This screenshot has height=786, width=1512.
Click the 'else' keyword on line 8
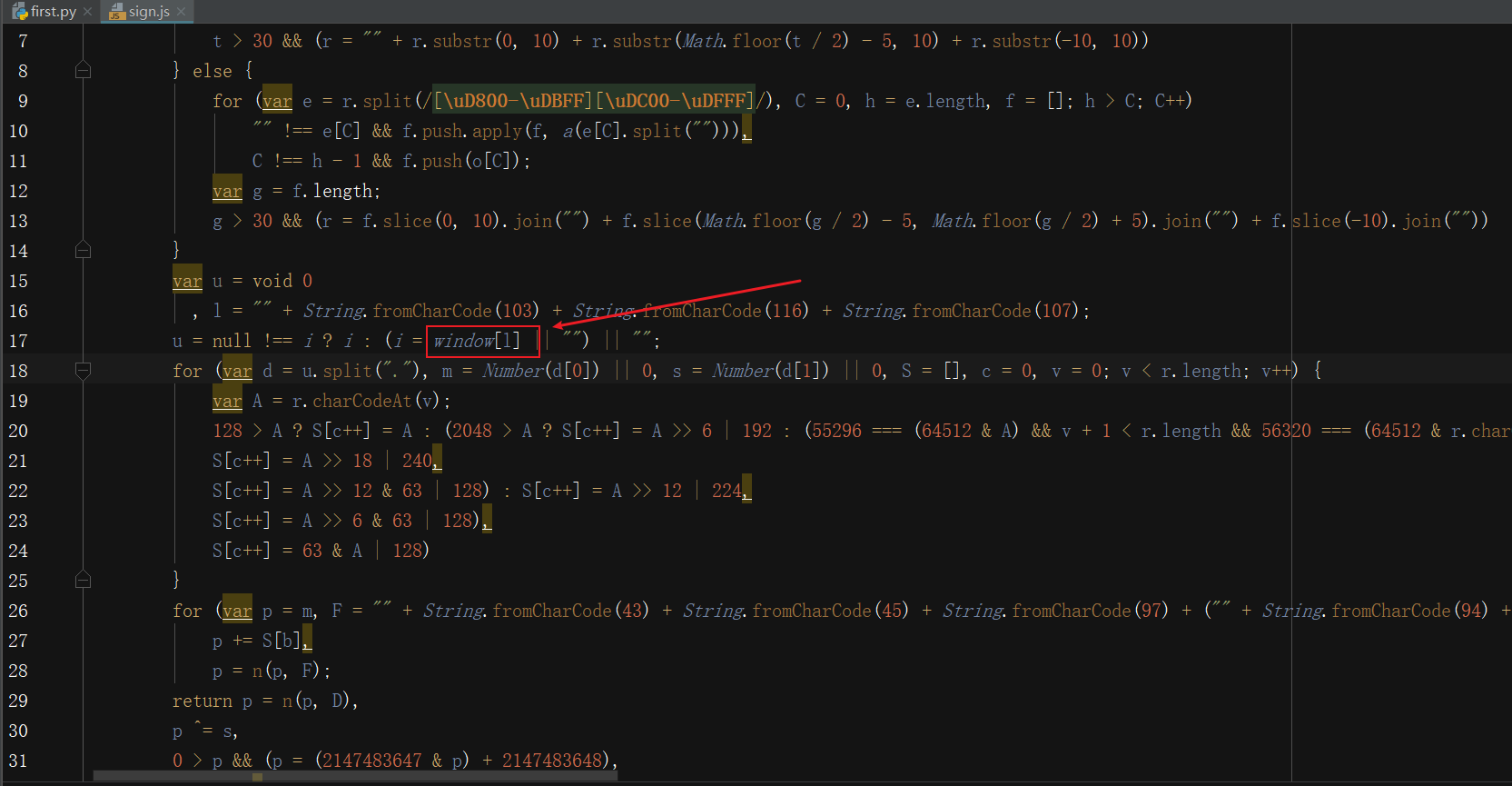click(x=212, y=71)
